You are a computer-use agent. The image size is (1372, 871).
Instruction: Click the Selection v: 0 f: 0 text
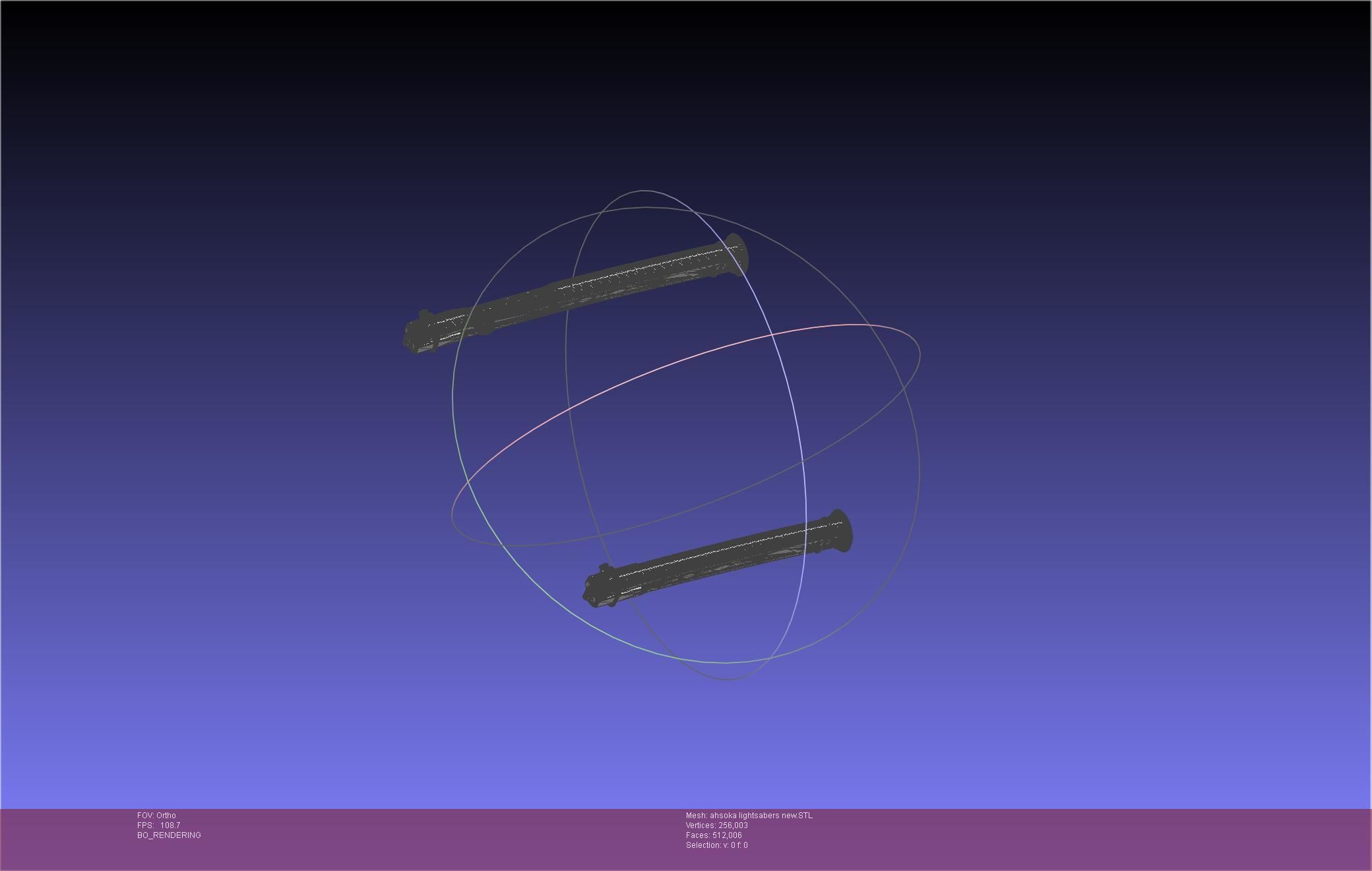[716, 845]
